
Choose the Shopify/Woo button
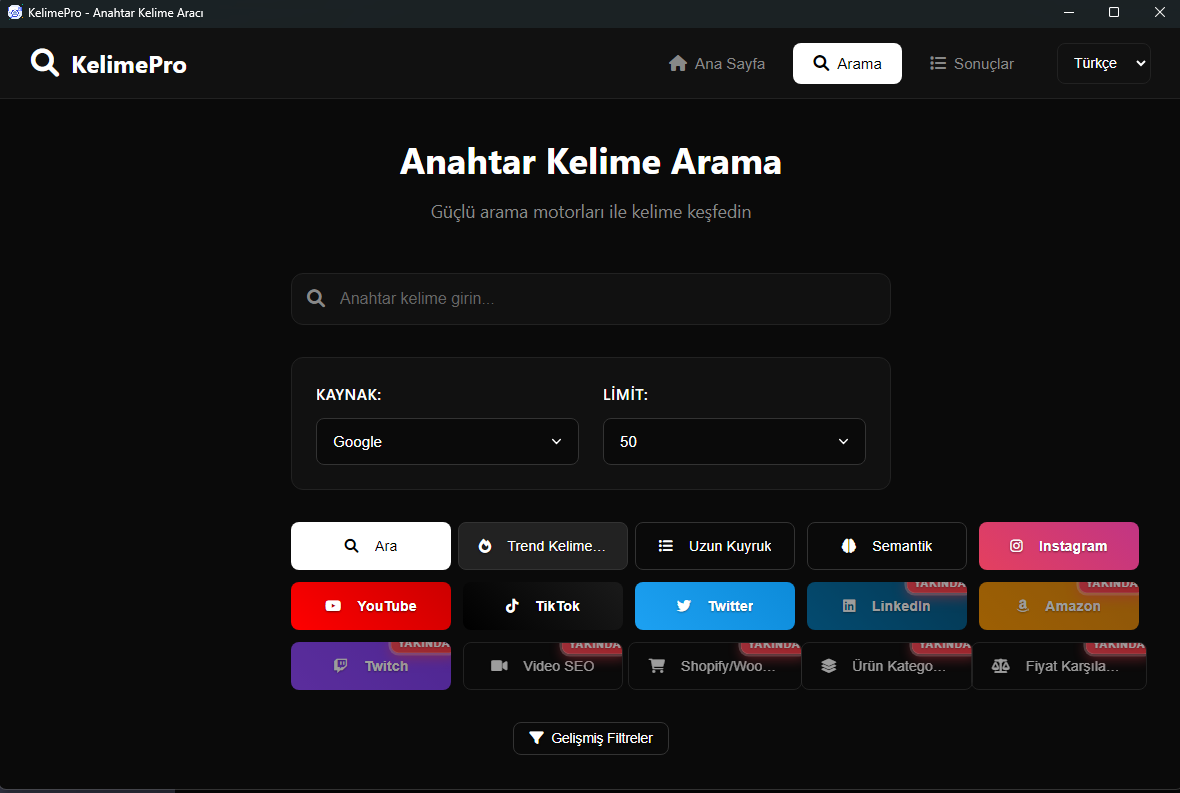coord(715,666)
